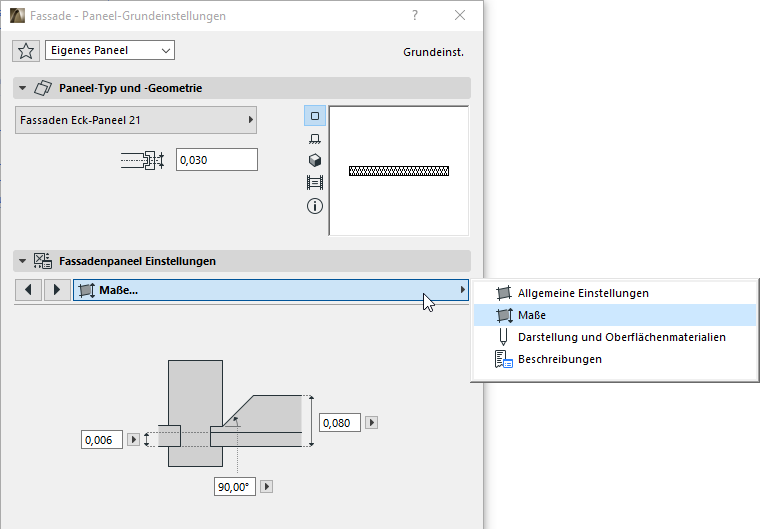This screenshot has height=529, width=760.
Task: Click the Grundeinst. label
Action: 433,52
